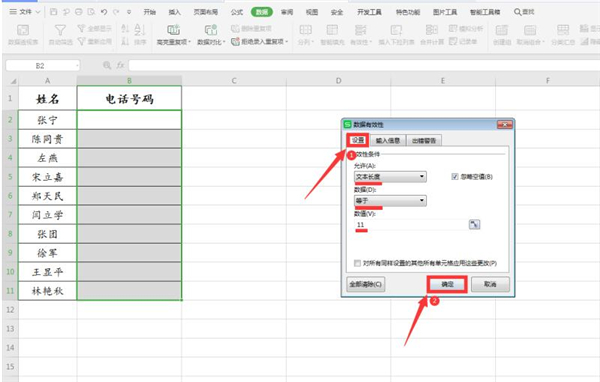The height and width of the screenshot is (382, 600).
Task: Click the redo arrow icon
Action: [x=116, y=12]
